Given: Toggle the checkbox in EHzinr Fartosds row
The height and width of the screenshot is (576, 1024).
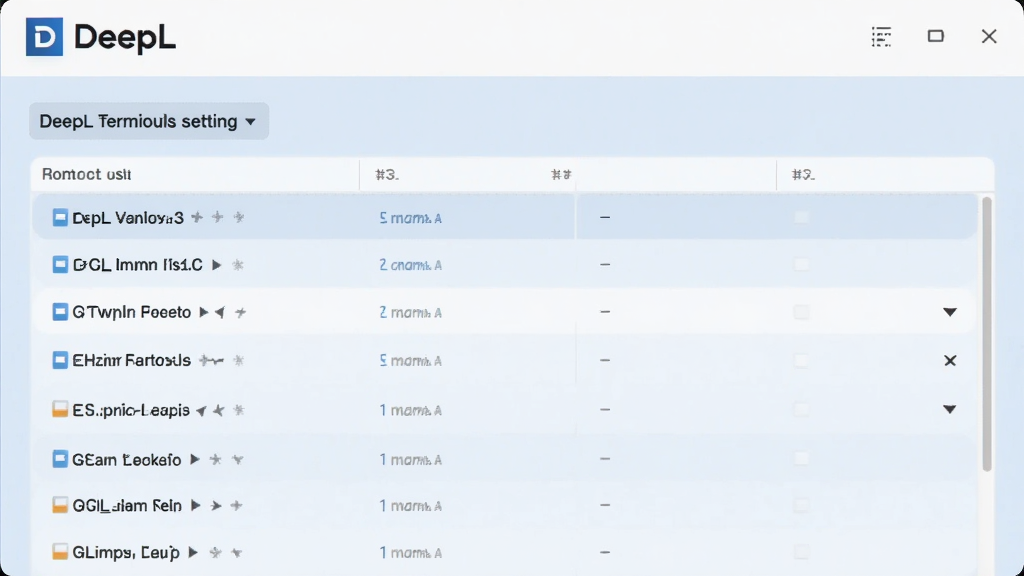Looking at the screenshot, I should click(x=801, y=360).
